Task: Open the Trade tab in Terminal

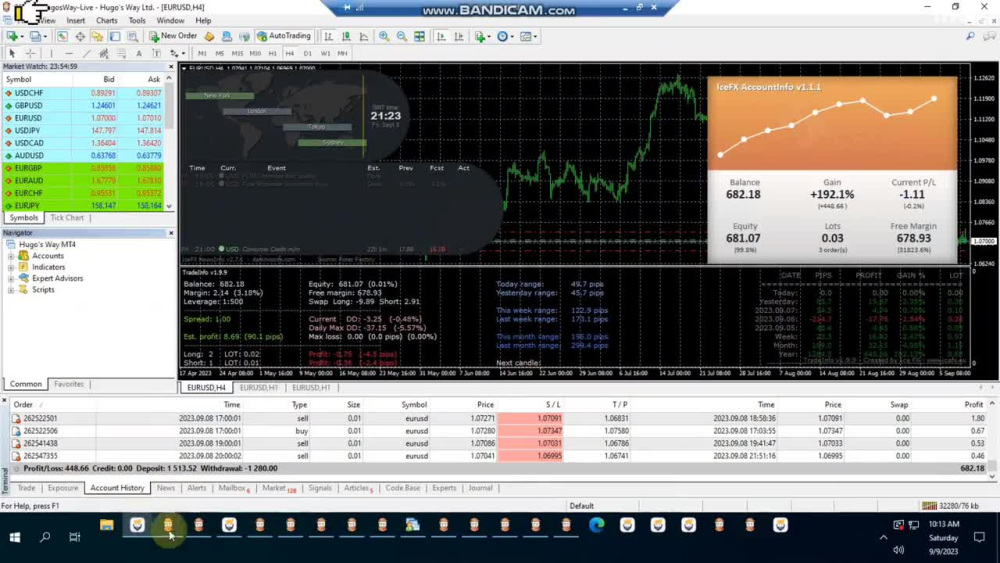Action: pos(26,488)
